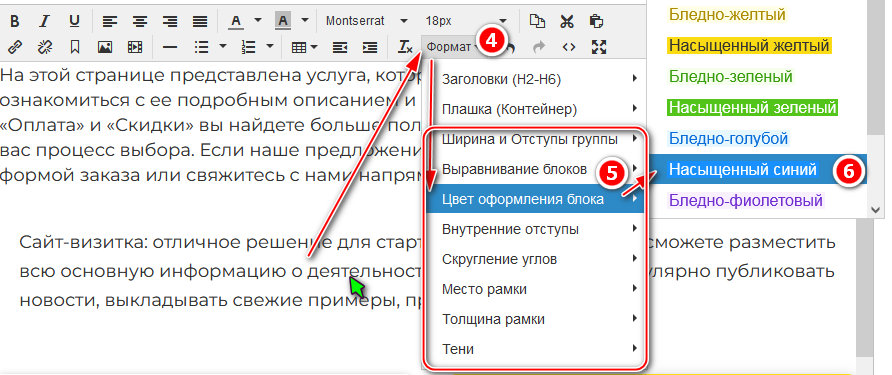Expand numbered list style options arrow

[x=270, y=46]
